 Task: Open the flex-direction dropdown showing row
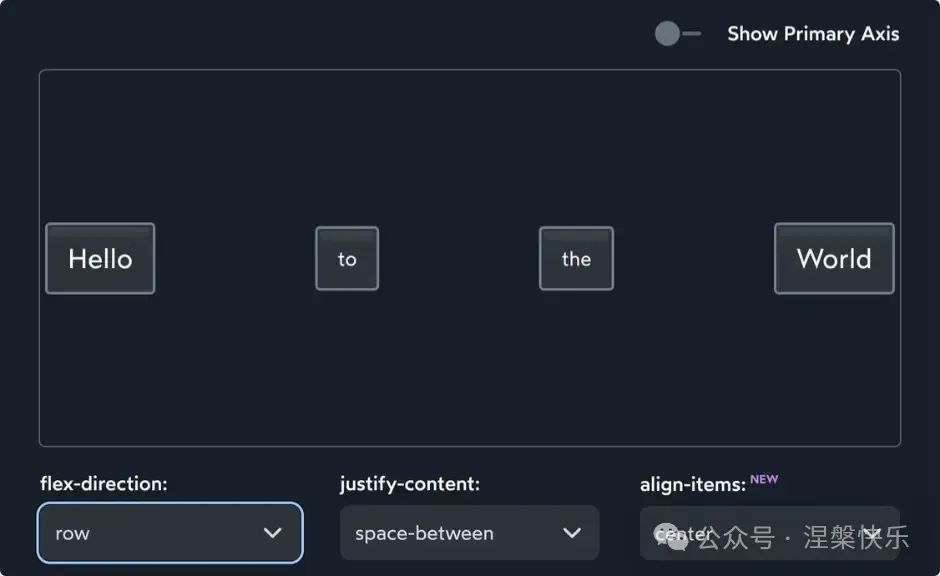170,533
